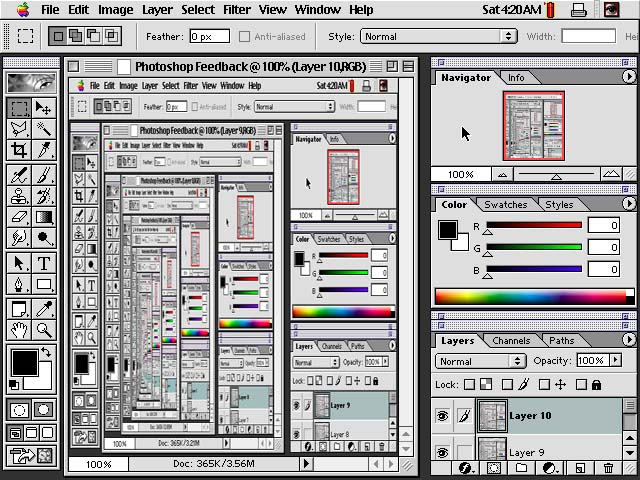Toggle Lock all checkbox beside padlock
This screenshot has height=480, width=640.
point(581,384)
